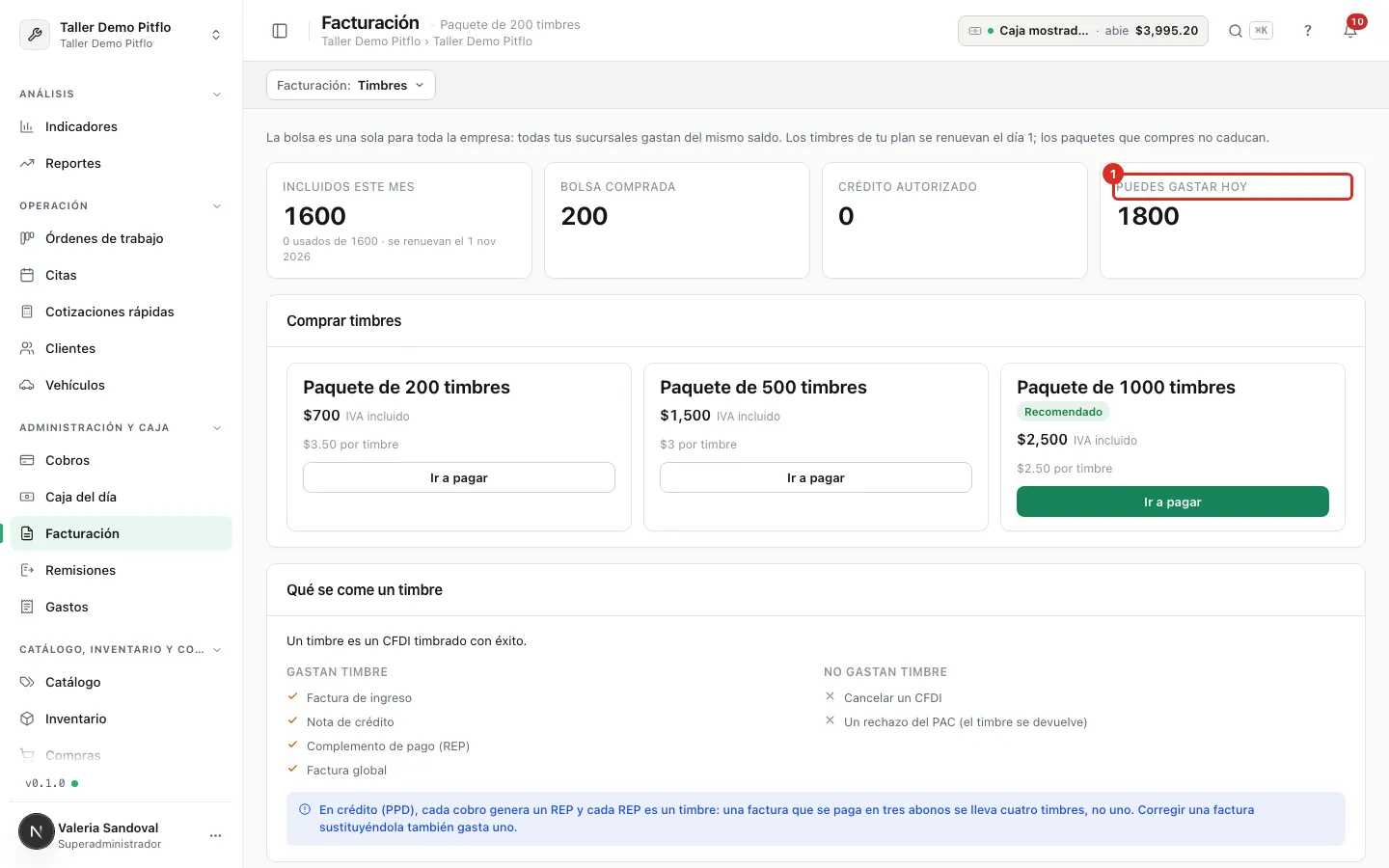The height and width of the screenshot is (868, 1389).
Task: Click the Cotizaciones rápidas document icon
Action: (x=27, y=312)
